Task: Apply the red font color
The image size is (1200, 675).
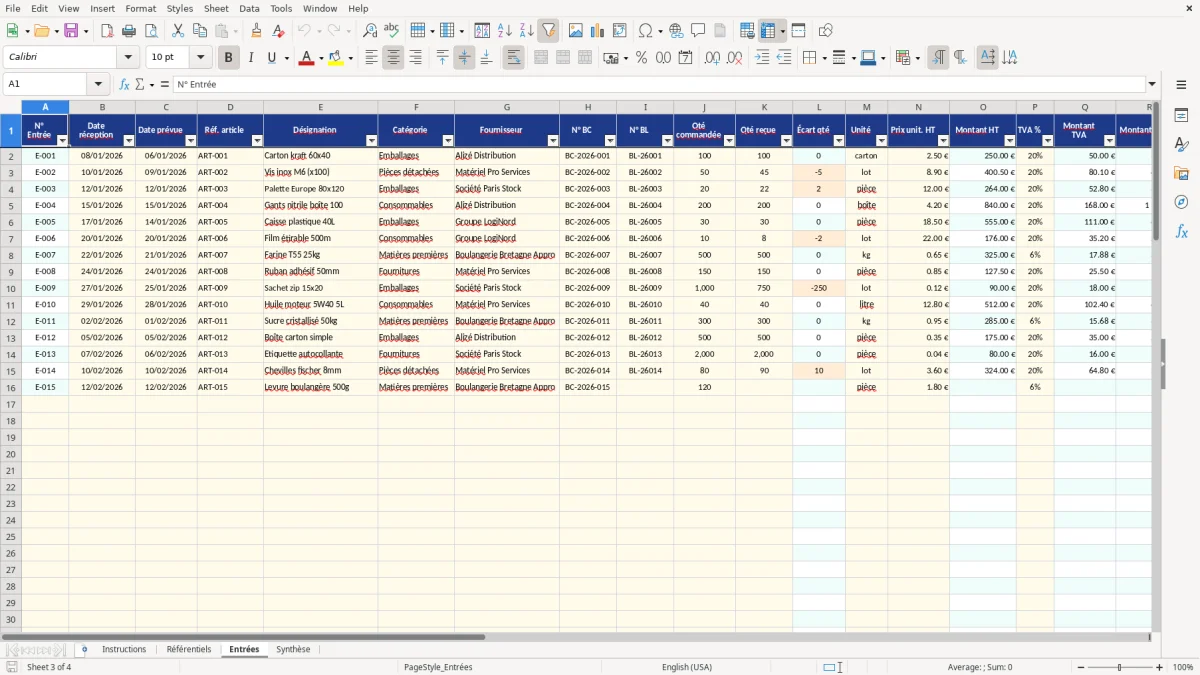Action: coord(305,58)
